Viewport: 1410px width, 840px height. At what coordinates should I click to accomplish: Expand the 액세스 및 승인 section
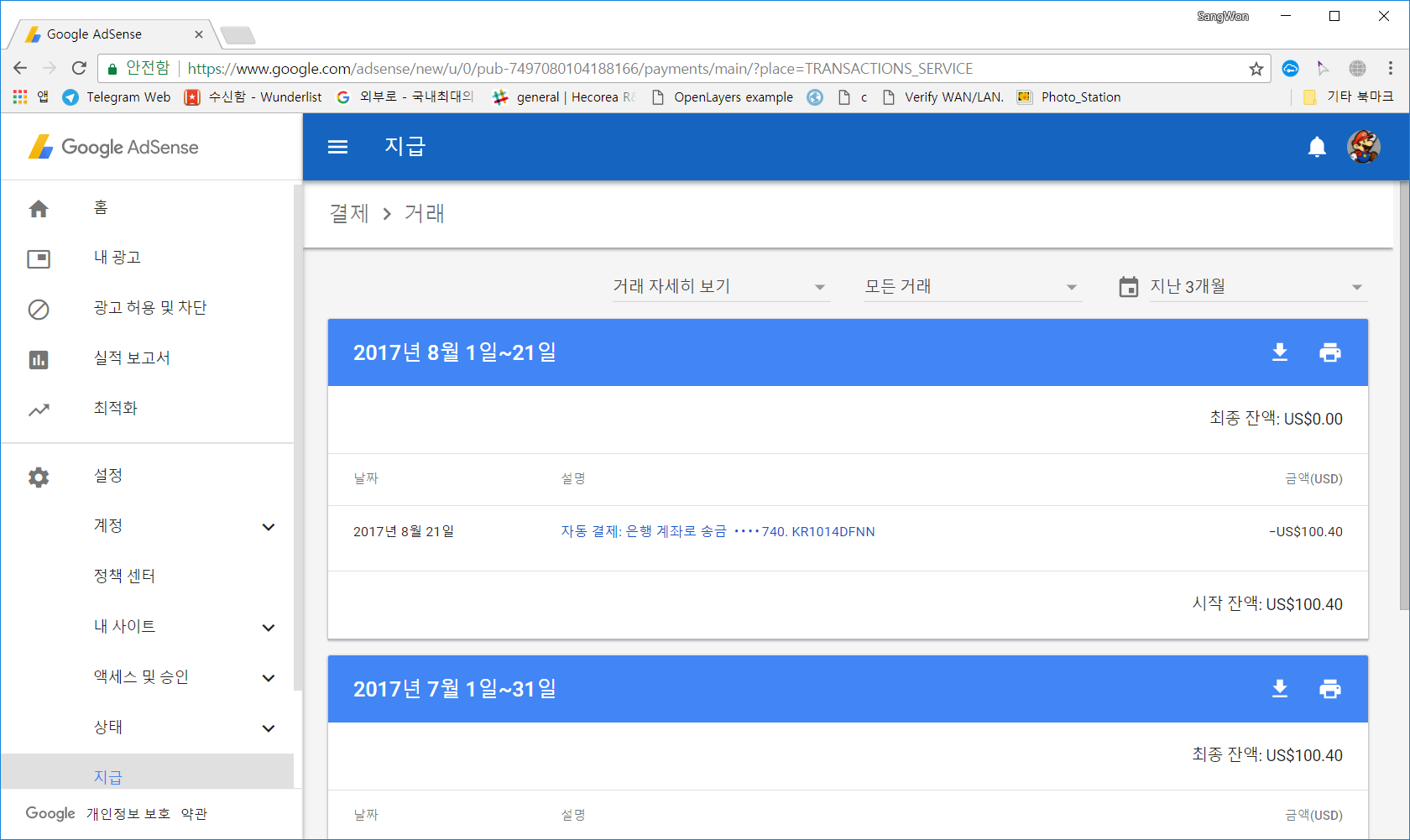(268, 678)
